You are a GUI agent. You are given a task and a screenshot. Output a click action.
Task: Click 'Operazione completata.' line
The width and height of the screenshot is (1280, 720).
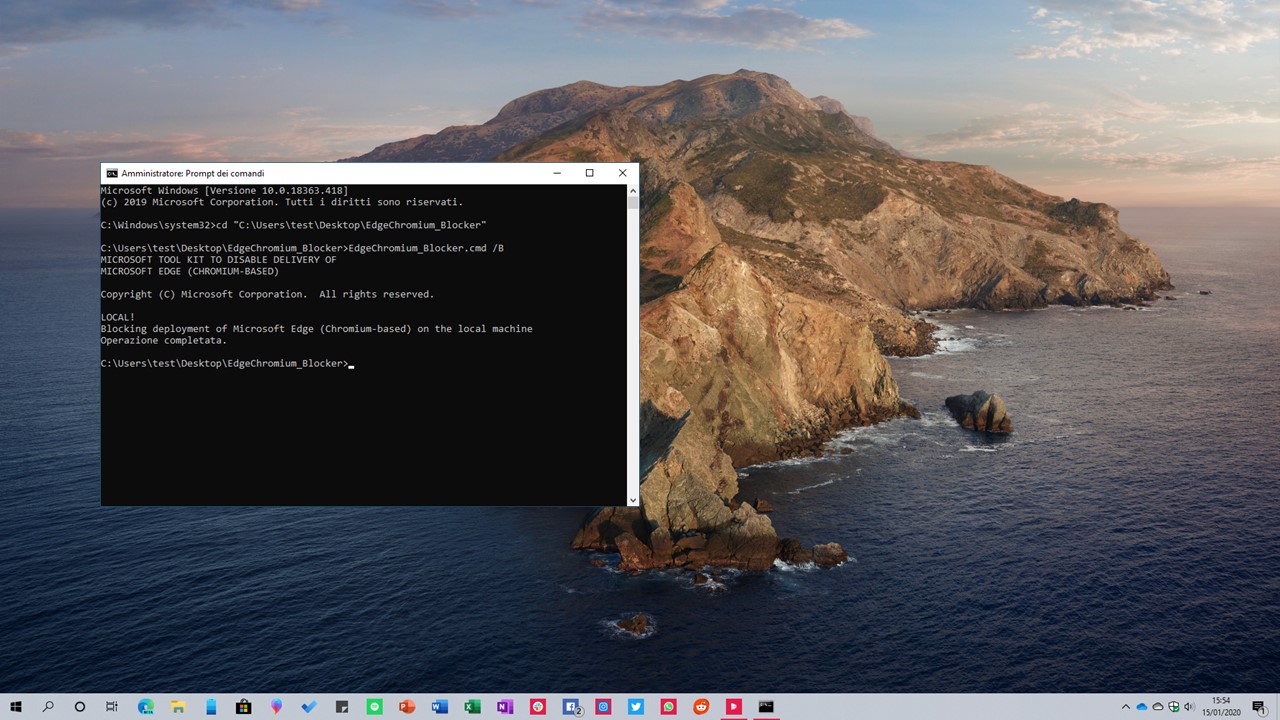pos(164,340)
